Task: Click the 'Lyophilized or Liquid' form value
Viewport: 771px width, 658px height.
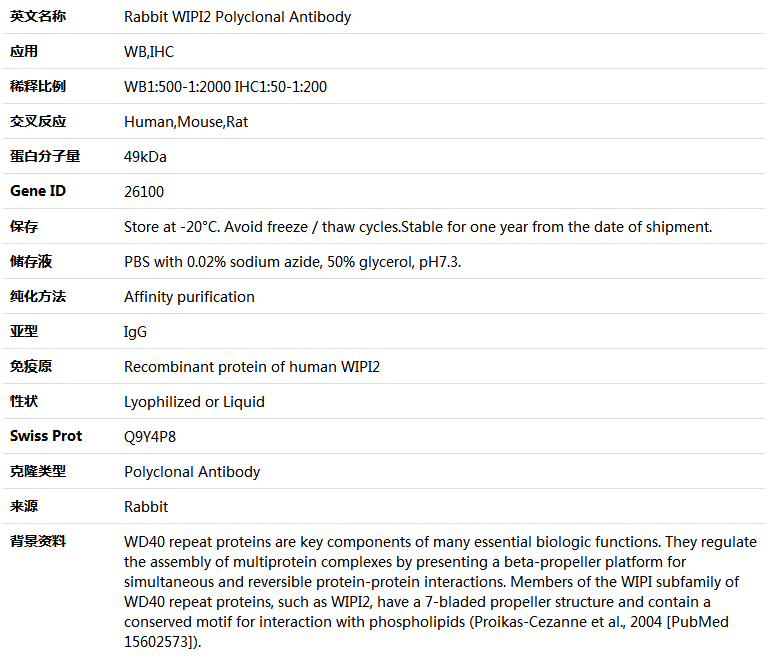Action: 194,402
